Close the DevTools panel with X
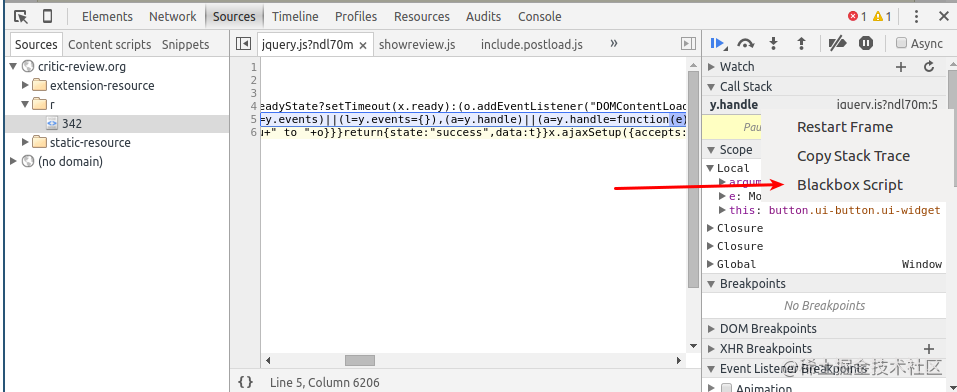957x392 pixels. [x=944, y=16]
